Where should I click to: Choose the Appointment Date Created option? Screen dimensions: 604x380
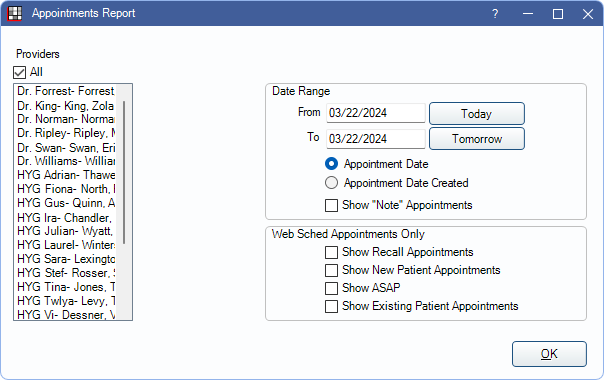[331, 183]
